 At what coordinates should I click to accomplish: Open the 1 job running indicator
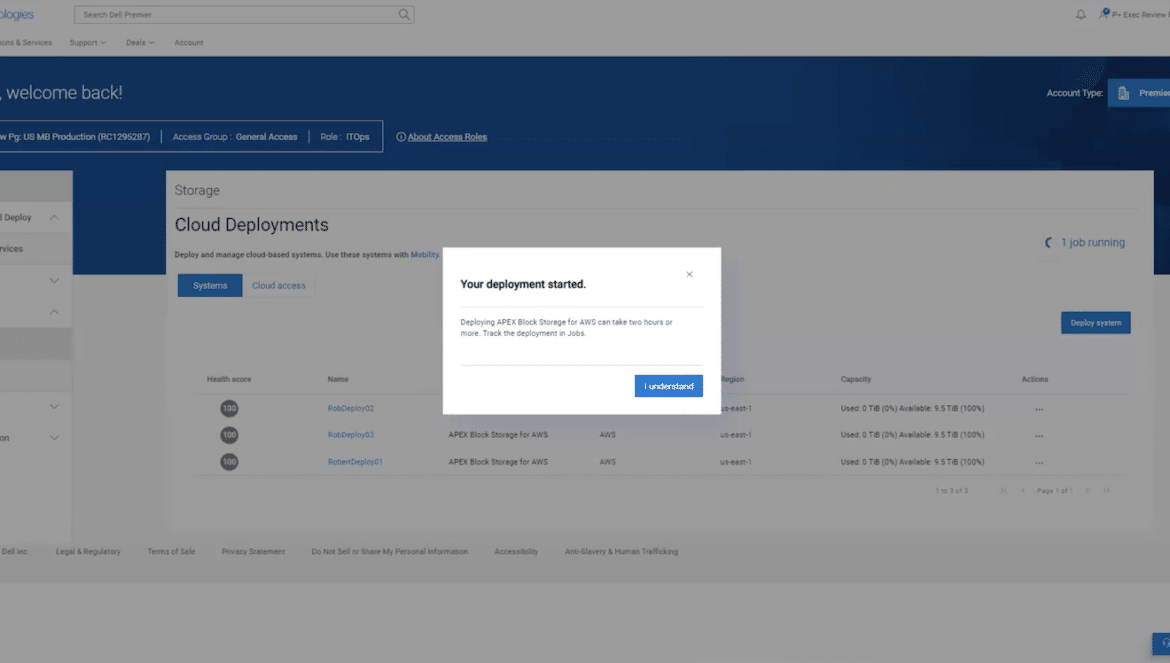[1086, 242]
